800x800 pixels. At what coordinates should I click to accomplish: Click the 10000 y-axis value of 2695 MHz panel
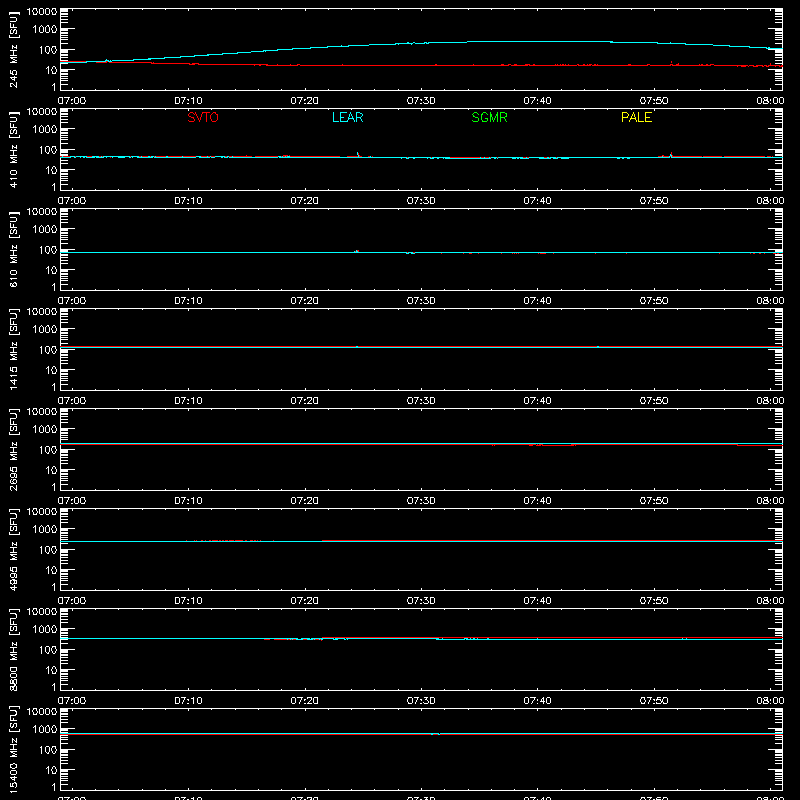[x=42, y=412]
